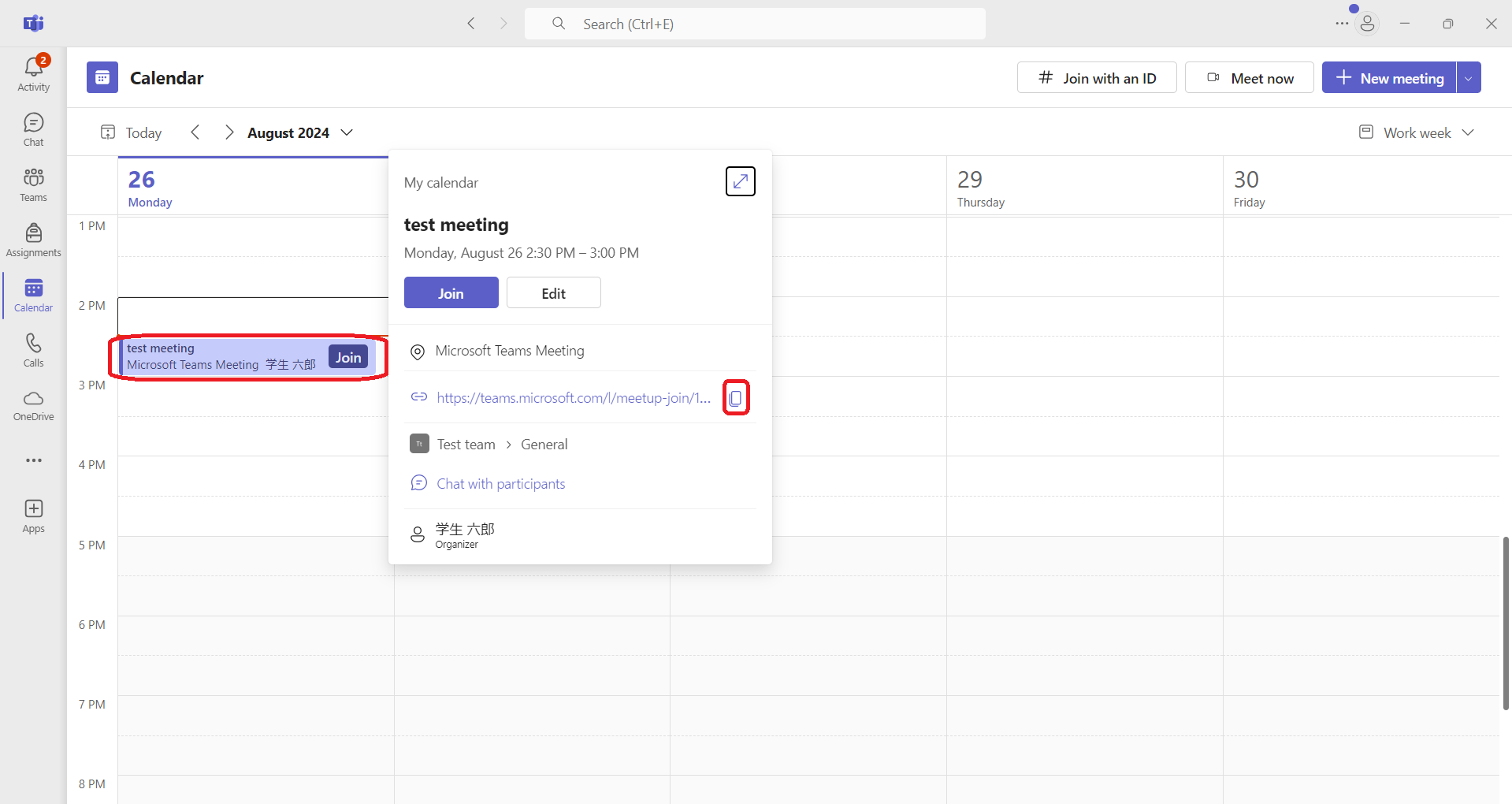The width and height of the screenshot is (1512, 804).
Task: Open the Apps store in sidebar
Action: (33, 516)
